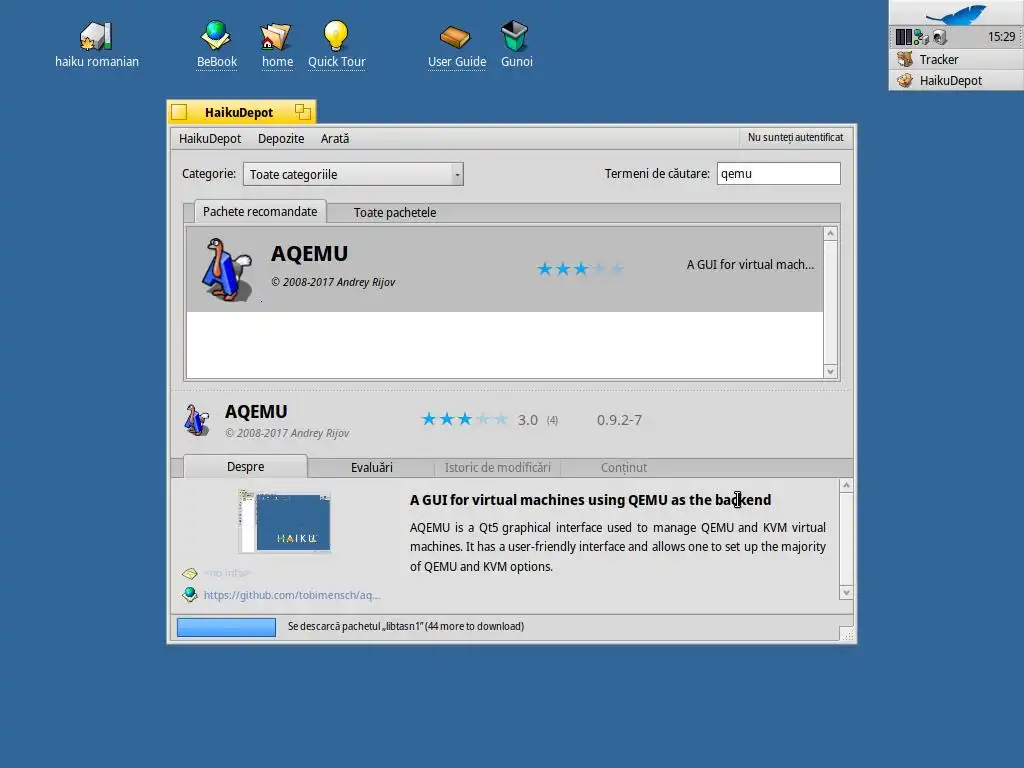Open the Depozite menu
The image size is (1024, 768).
click(x=281, y=138)
